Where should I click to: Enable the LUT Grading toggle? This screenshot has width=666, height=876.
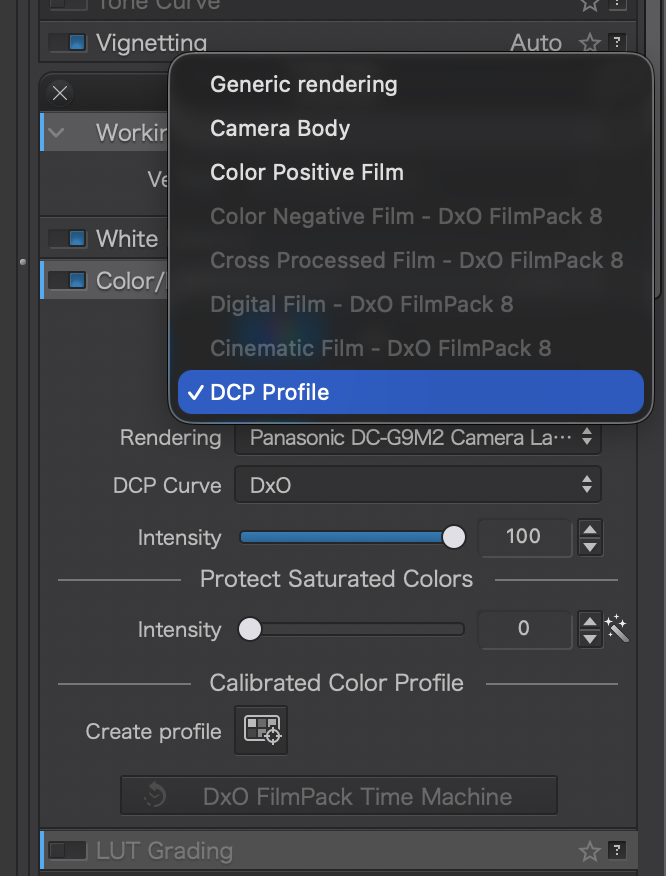click(68, 851)
